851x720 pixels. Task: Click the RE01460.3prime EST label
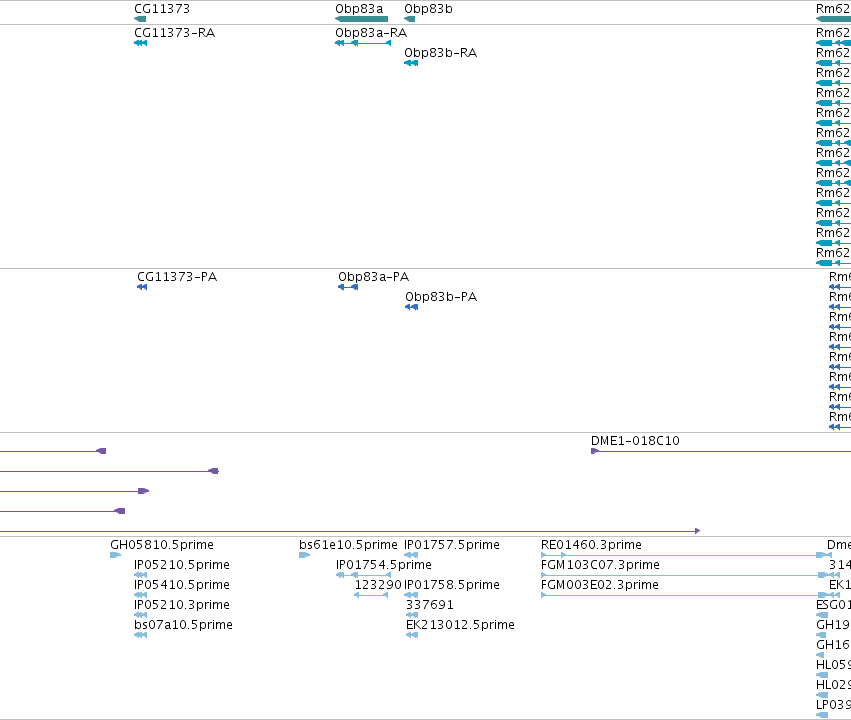(592, 545)
